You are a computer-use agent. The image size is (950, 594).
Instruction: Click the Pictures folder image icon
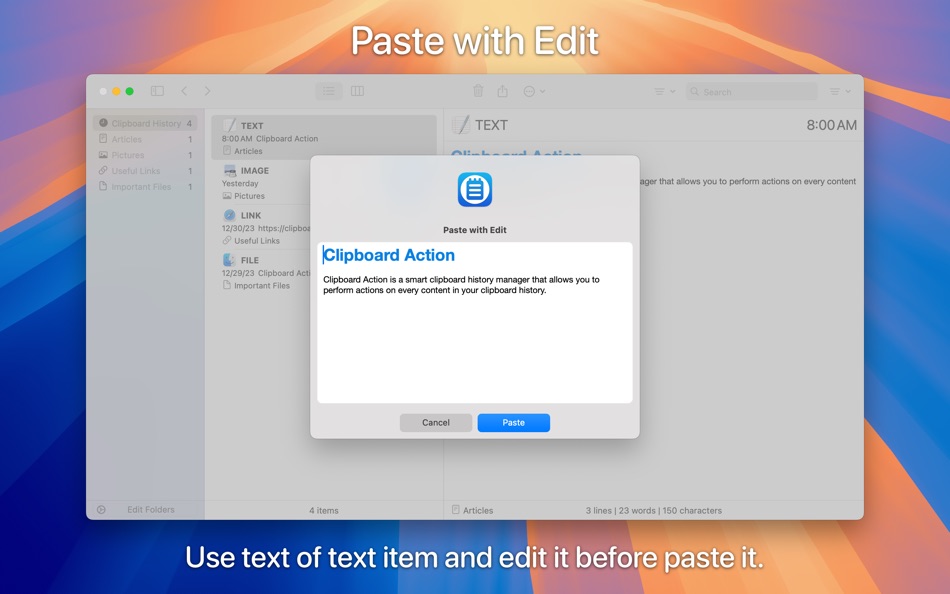(x=103, y=155)
